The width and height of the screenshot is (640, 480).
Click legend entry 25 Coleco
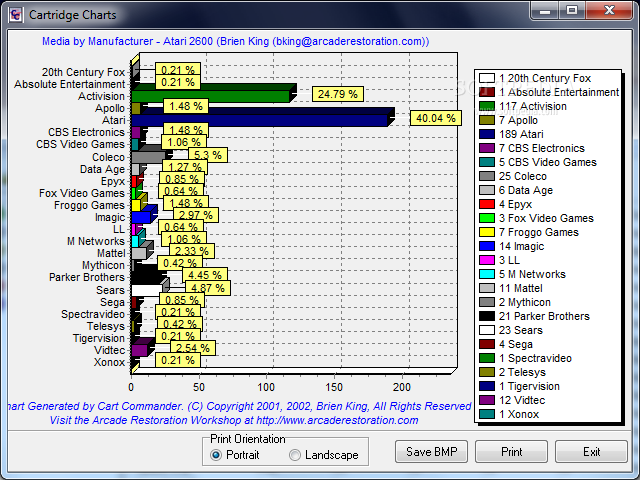coord(522,176)
